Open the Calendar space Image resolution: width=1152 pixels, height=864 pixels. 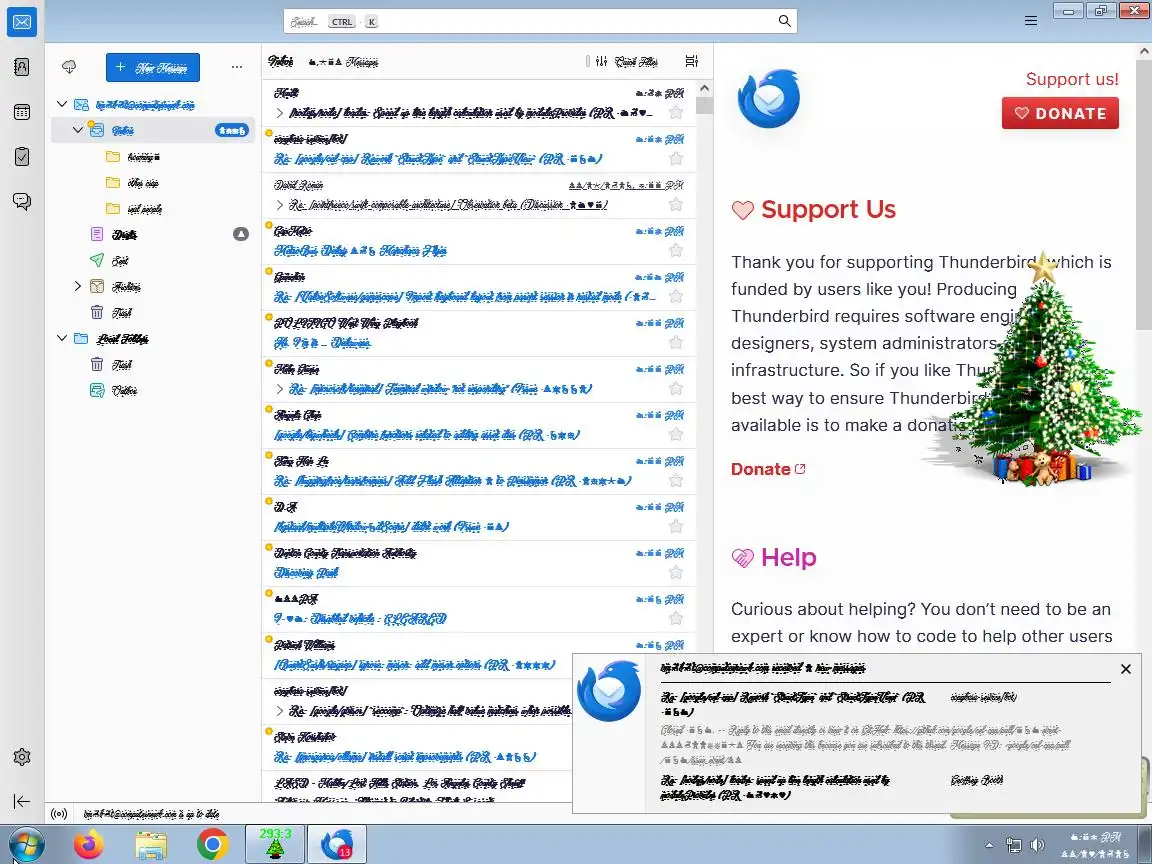(22, 112)
